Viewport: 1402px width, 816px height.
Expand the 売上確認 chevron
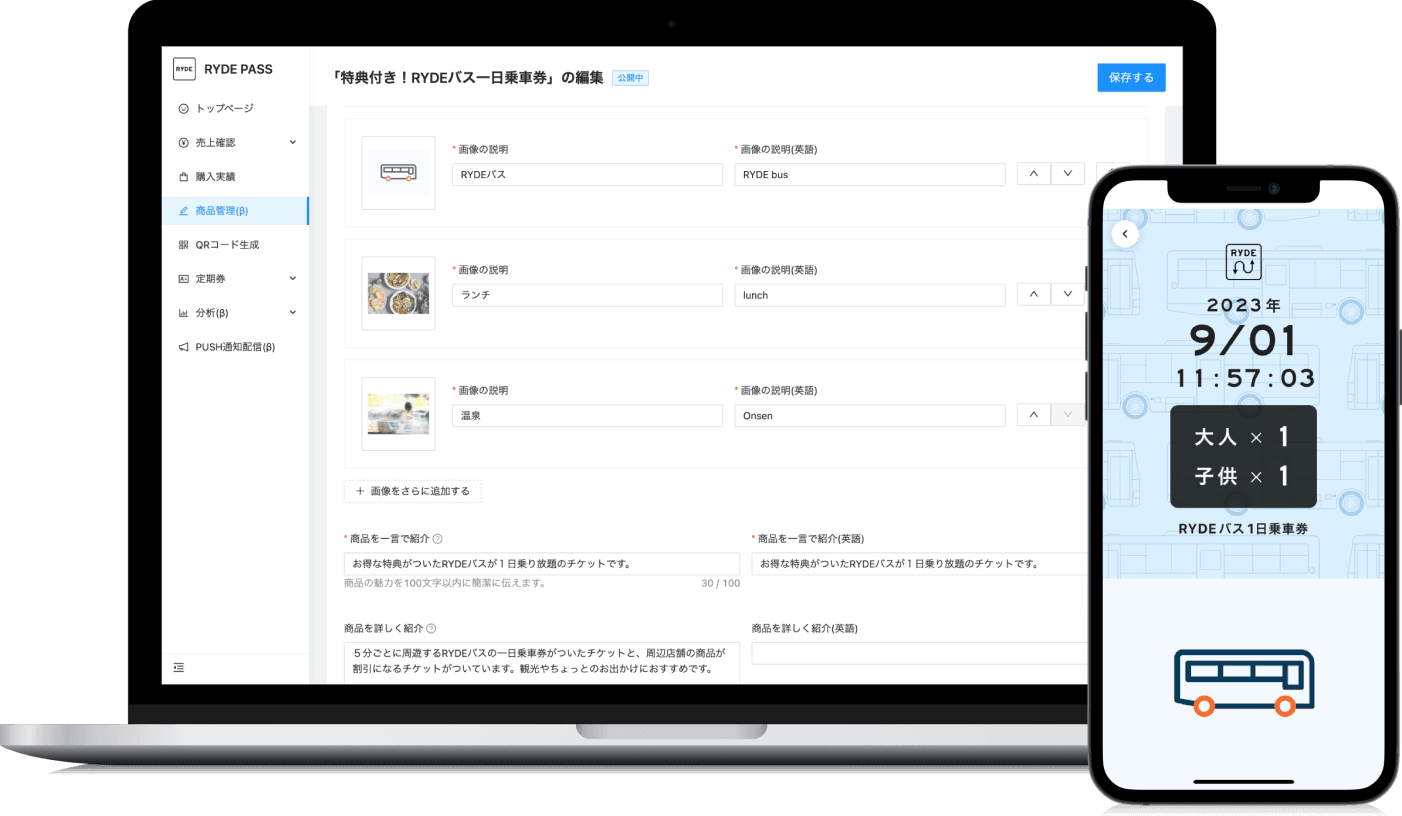[293, 142]
